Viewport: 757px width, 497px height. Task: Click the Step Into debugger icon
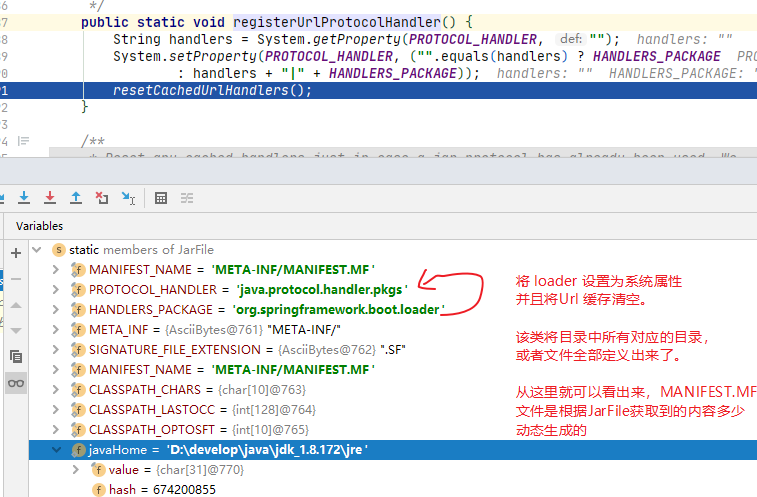24,198
